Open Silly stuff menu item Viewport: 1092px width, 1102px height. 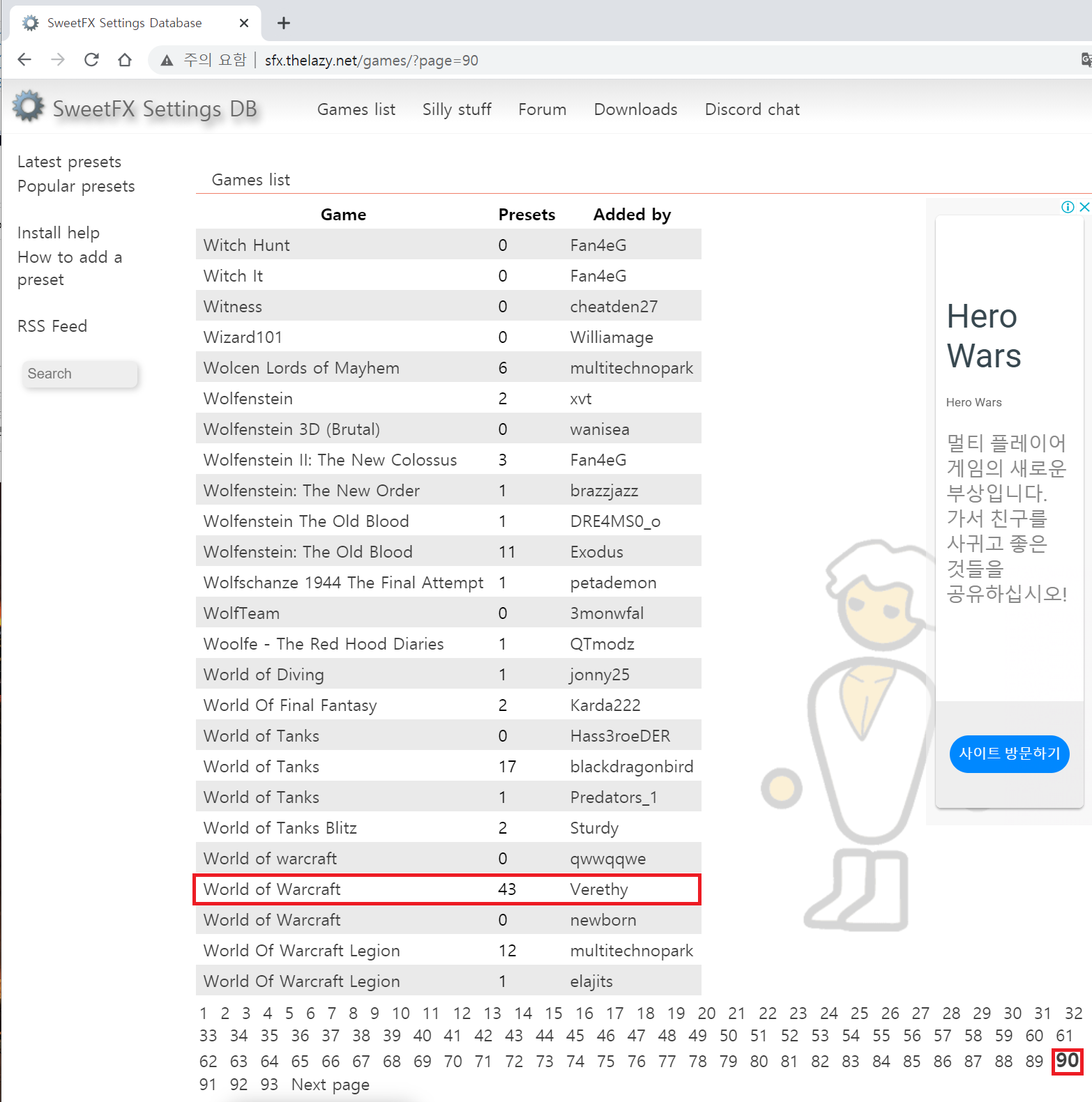[x=457, y=109]
